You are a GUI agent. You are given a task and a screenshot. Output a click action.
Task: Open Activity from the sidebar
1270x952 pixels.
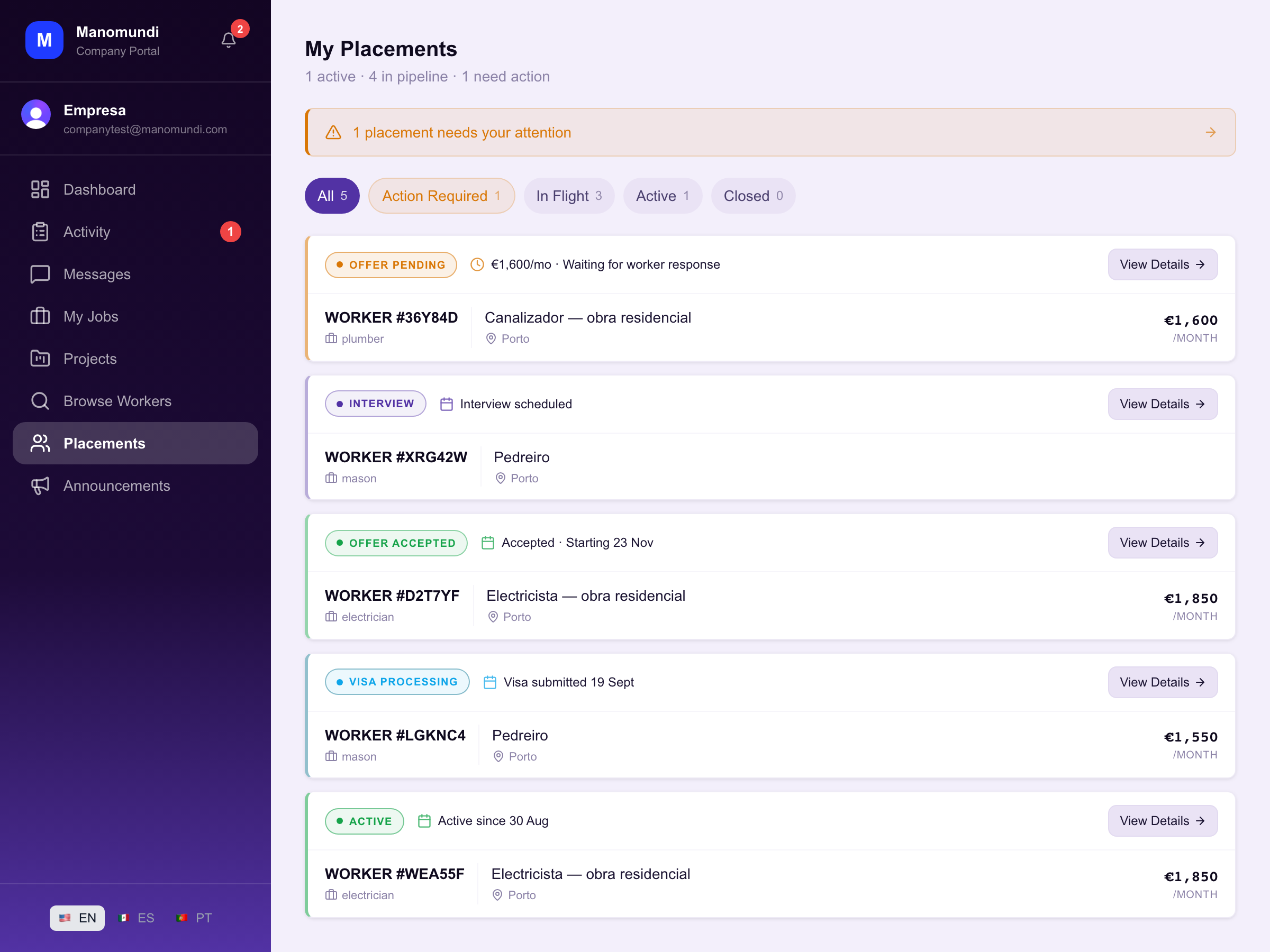click(135, 232)
